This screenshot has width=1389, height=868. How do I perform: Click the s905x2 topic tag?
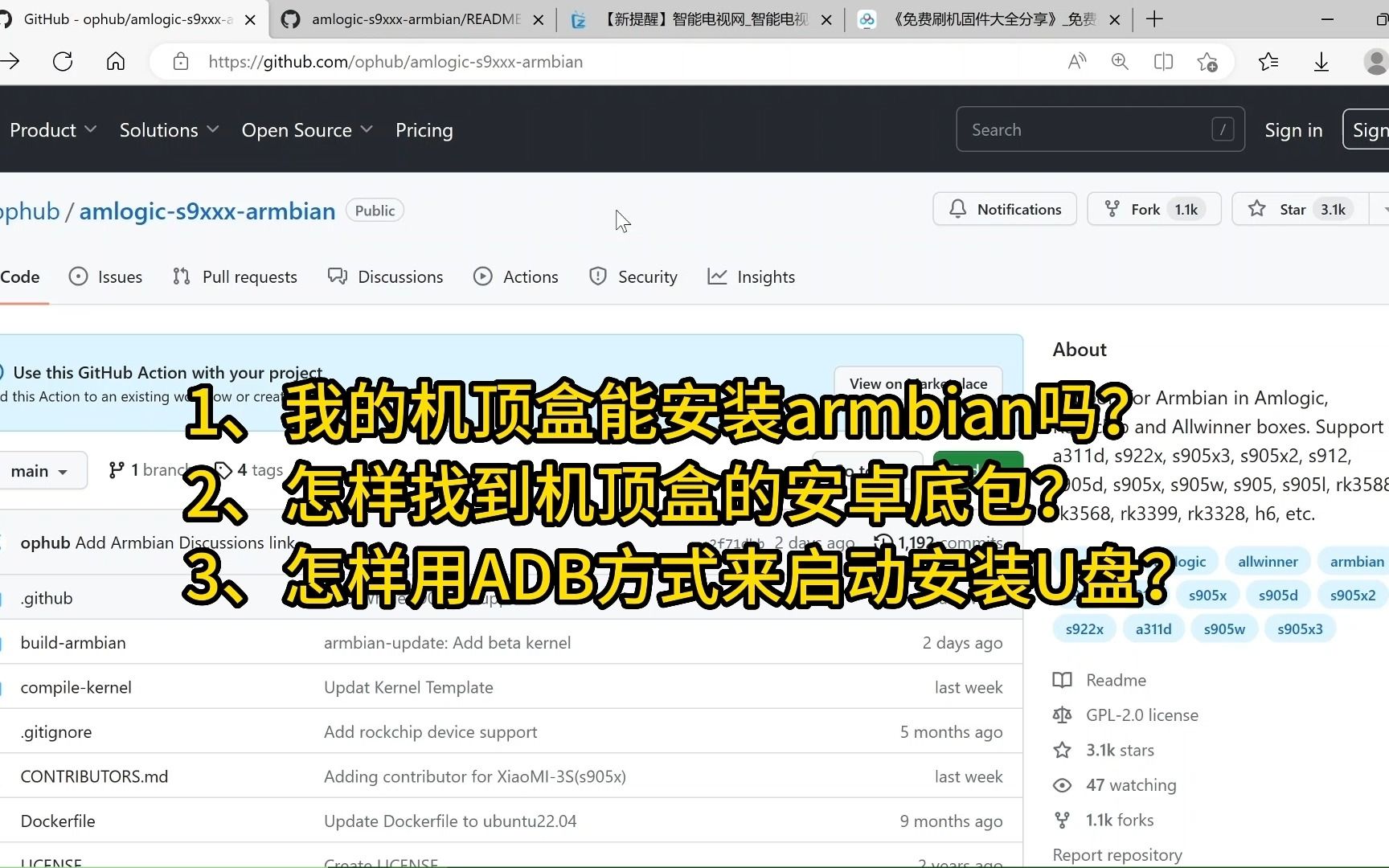click(1353, 596)
